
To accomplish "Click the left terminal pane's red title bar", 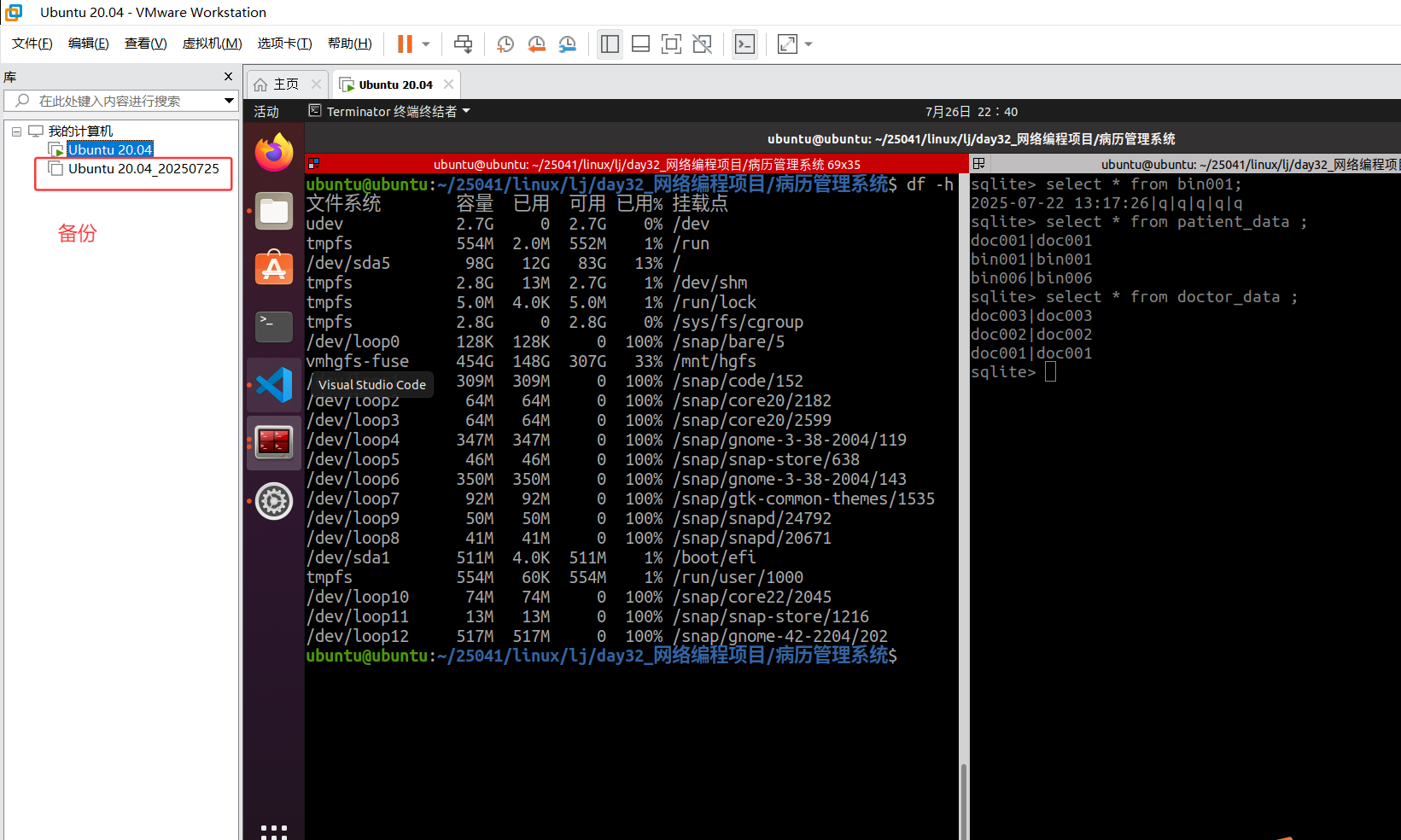I will pos(636,164).
